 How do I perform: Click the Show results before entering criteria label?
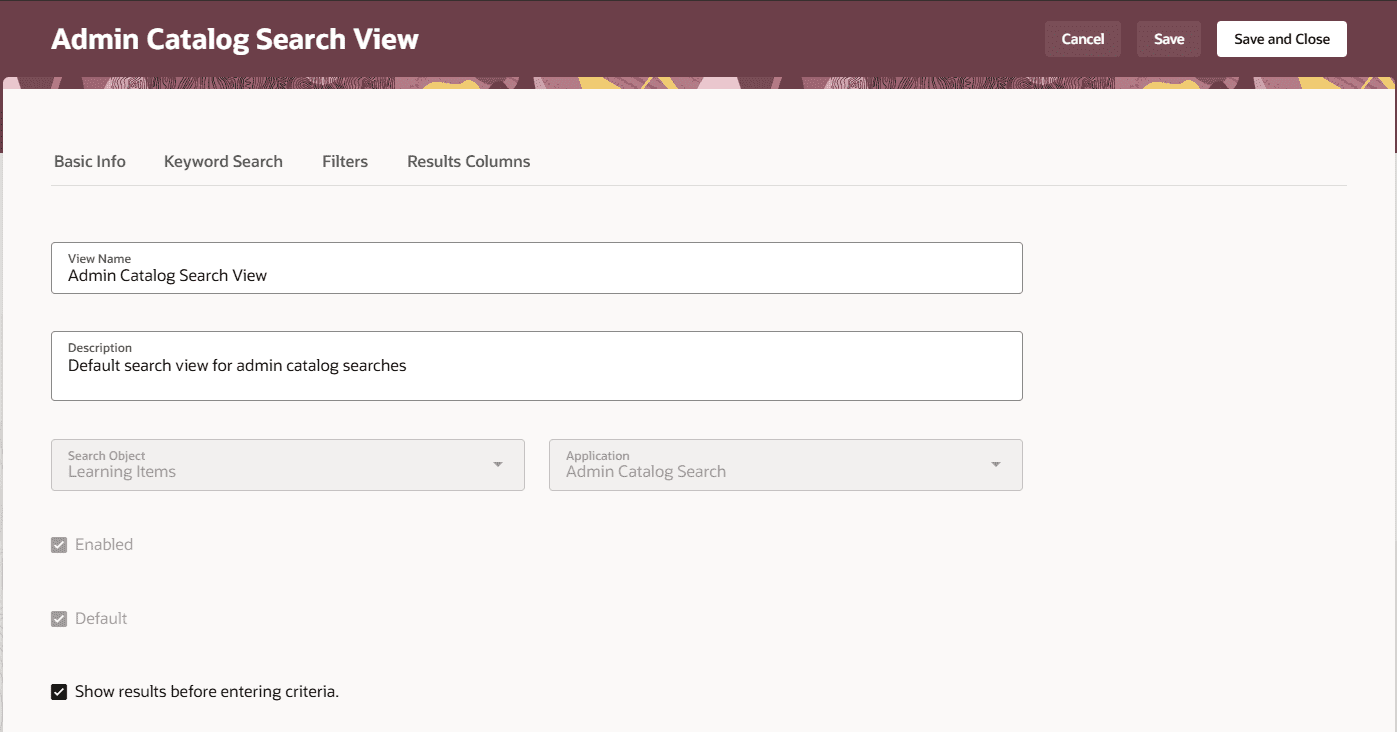(207, 692)
